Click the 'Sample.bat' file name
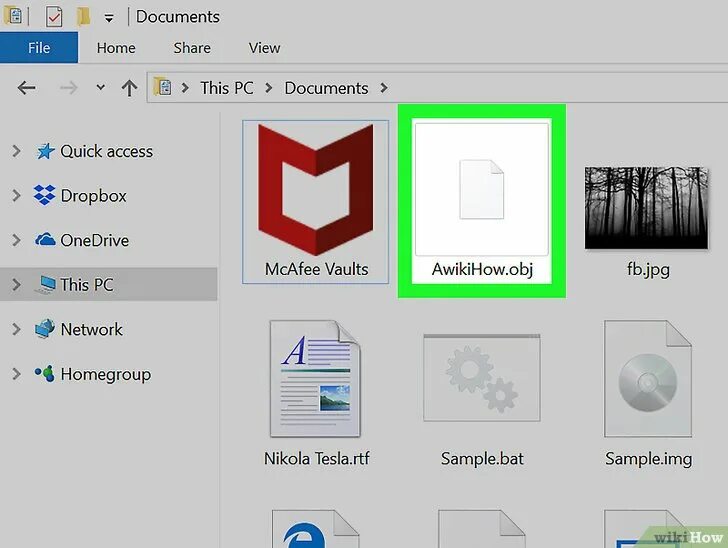This screenshot has width=728, height=548. coord(482,459)
